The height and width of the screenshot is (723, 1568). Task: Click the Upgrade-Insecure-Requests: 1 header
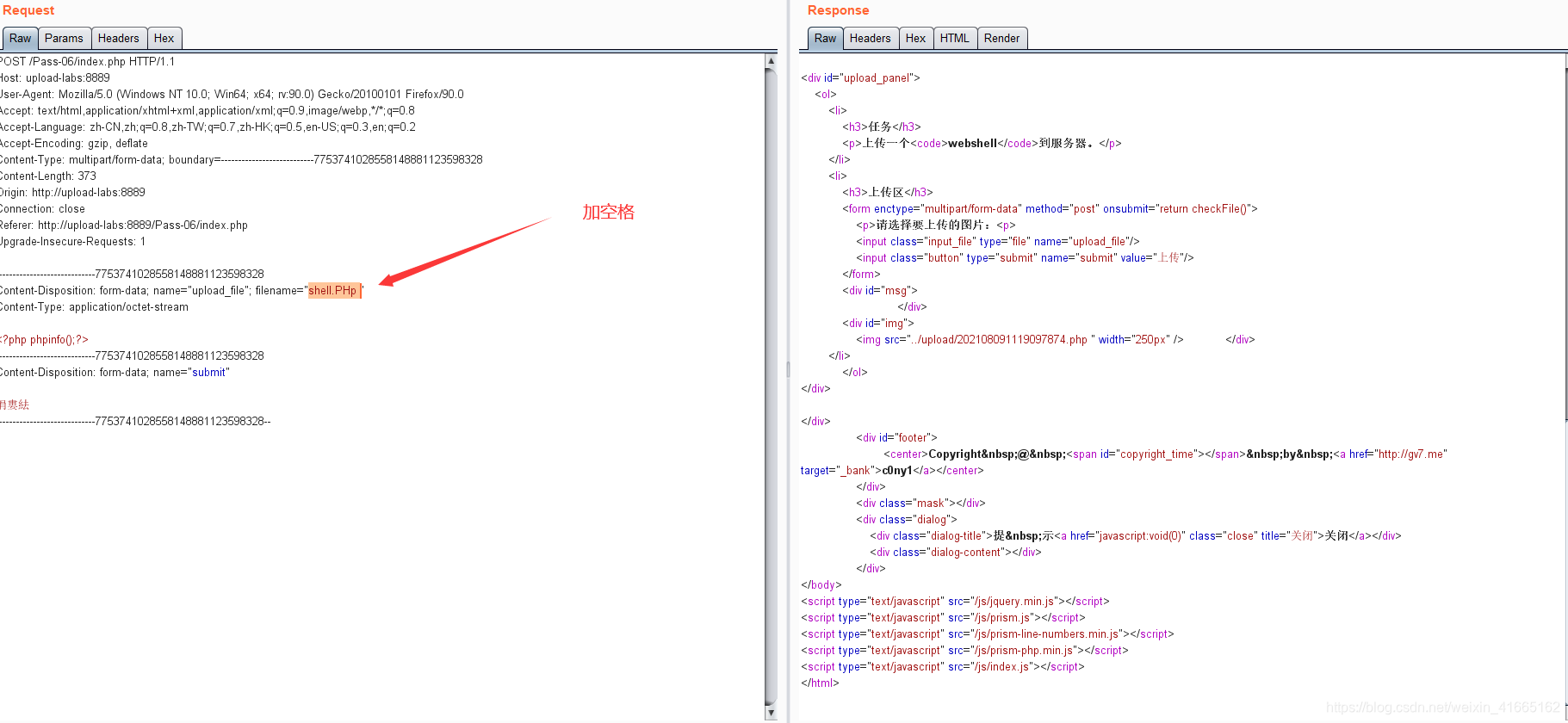[73, 242]
